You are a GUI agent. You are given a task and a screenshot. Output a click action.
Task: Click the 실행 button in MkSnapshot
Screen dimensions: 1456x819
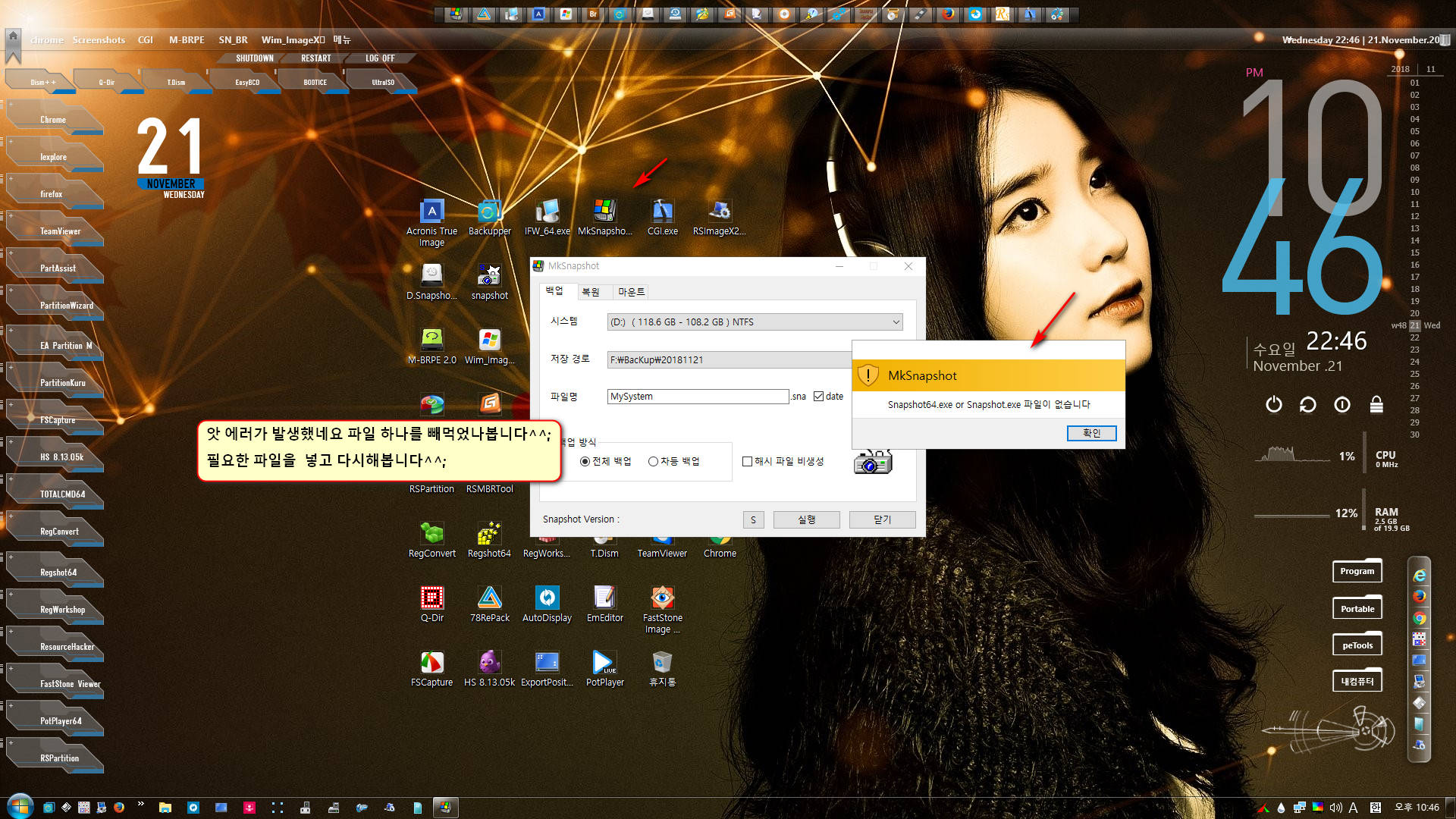point(806,519)
